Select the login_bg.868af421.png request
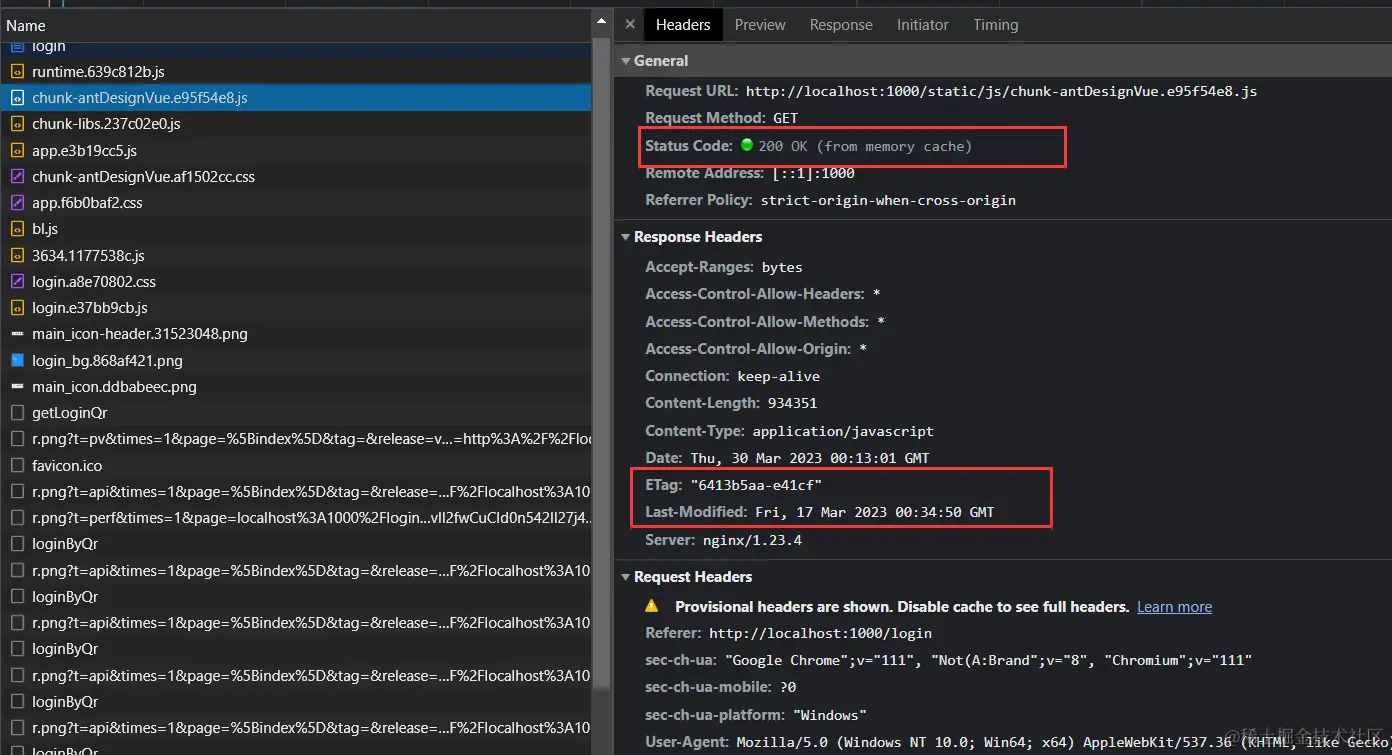 pyautogui.click(x=296, y=360)
